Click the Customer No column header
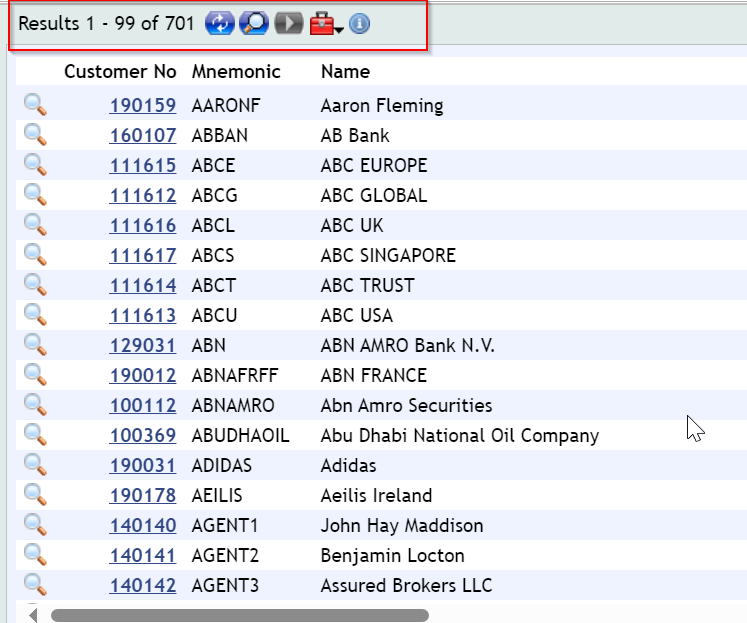The image size is (747, 623). [120, 72]
